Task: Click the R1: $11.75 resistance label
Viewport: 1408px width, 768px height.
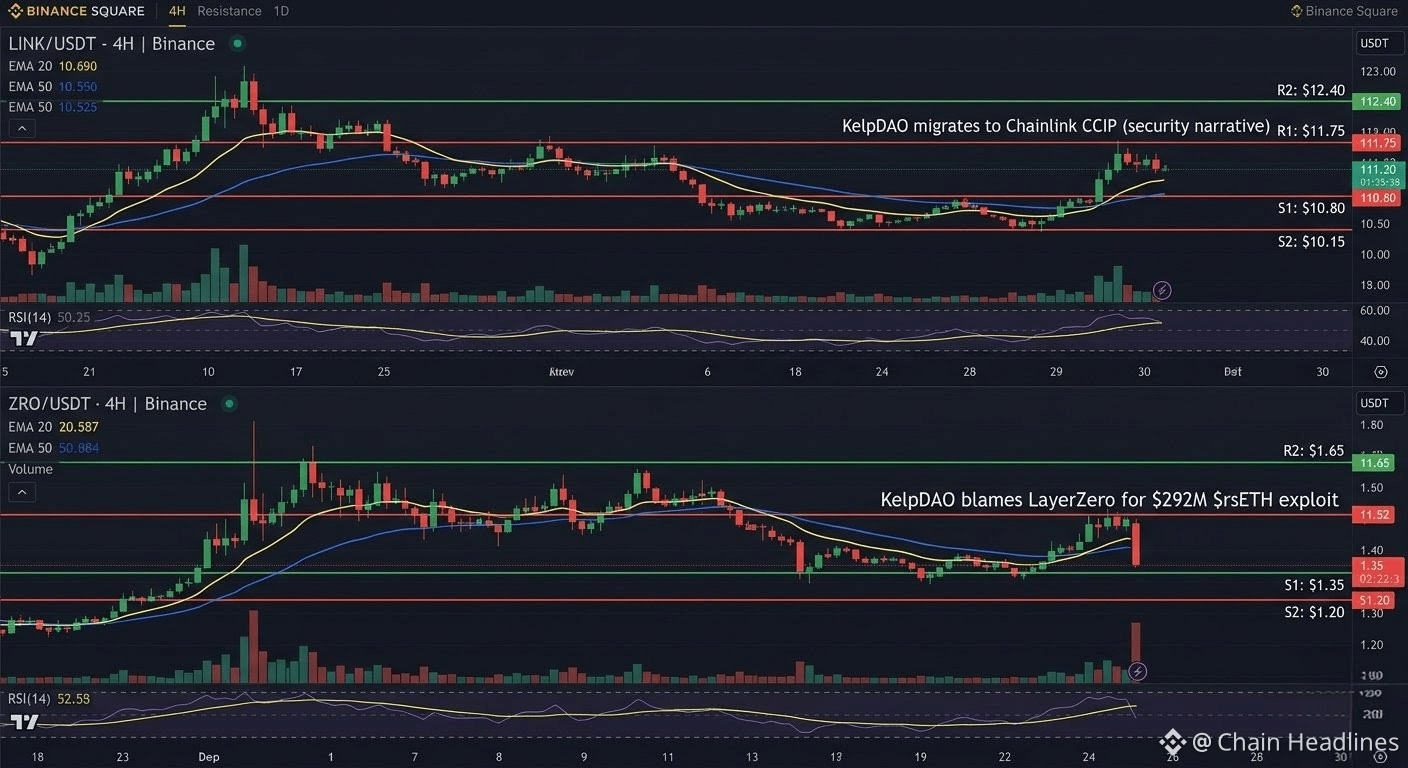Action: [x=1311, y=130]
